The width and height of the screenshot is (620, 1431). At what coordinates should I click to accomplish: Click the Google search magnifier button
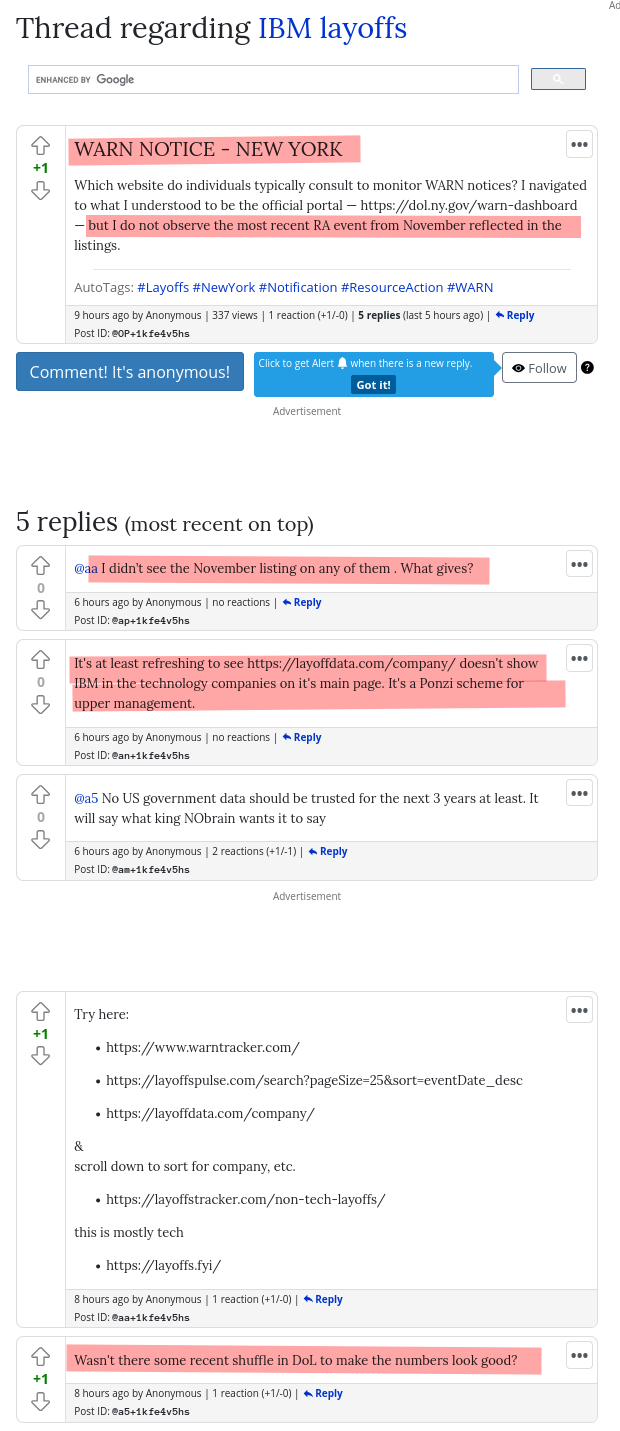(x=558, y=79)
